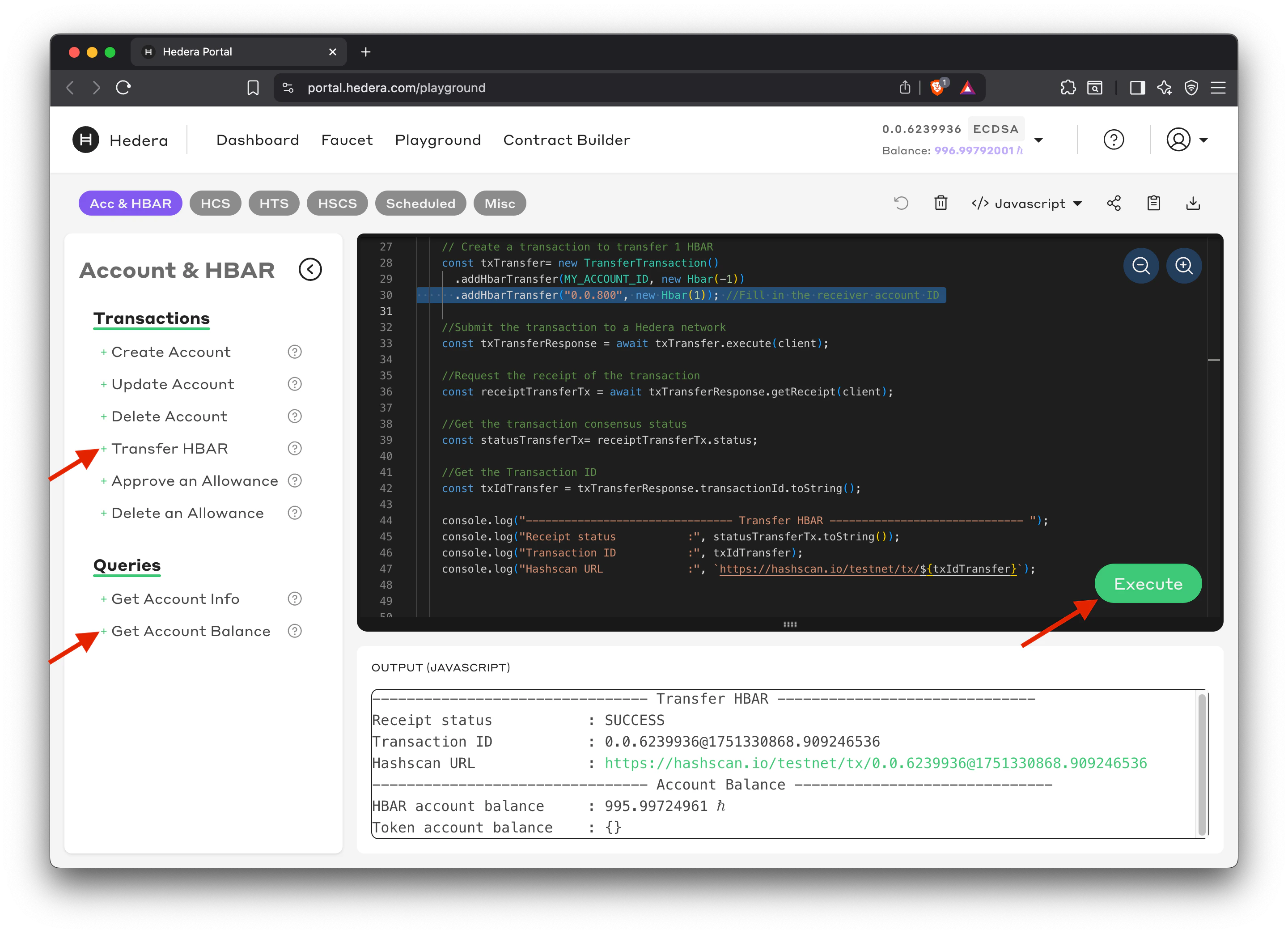Click the output panel scrollbar
Image resolution: width=1288 pixels, height=934 pixels.
coord(1202,763)
